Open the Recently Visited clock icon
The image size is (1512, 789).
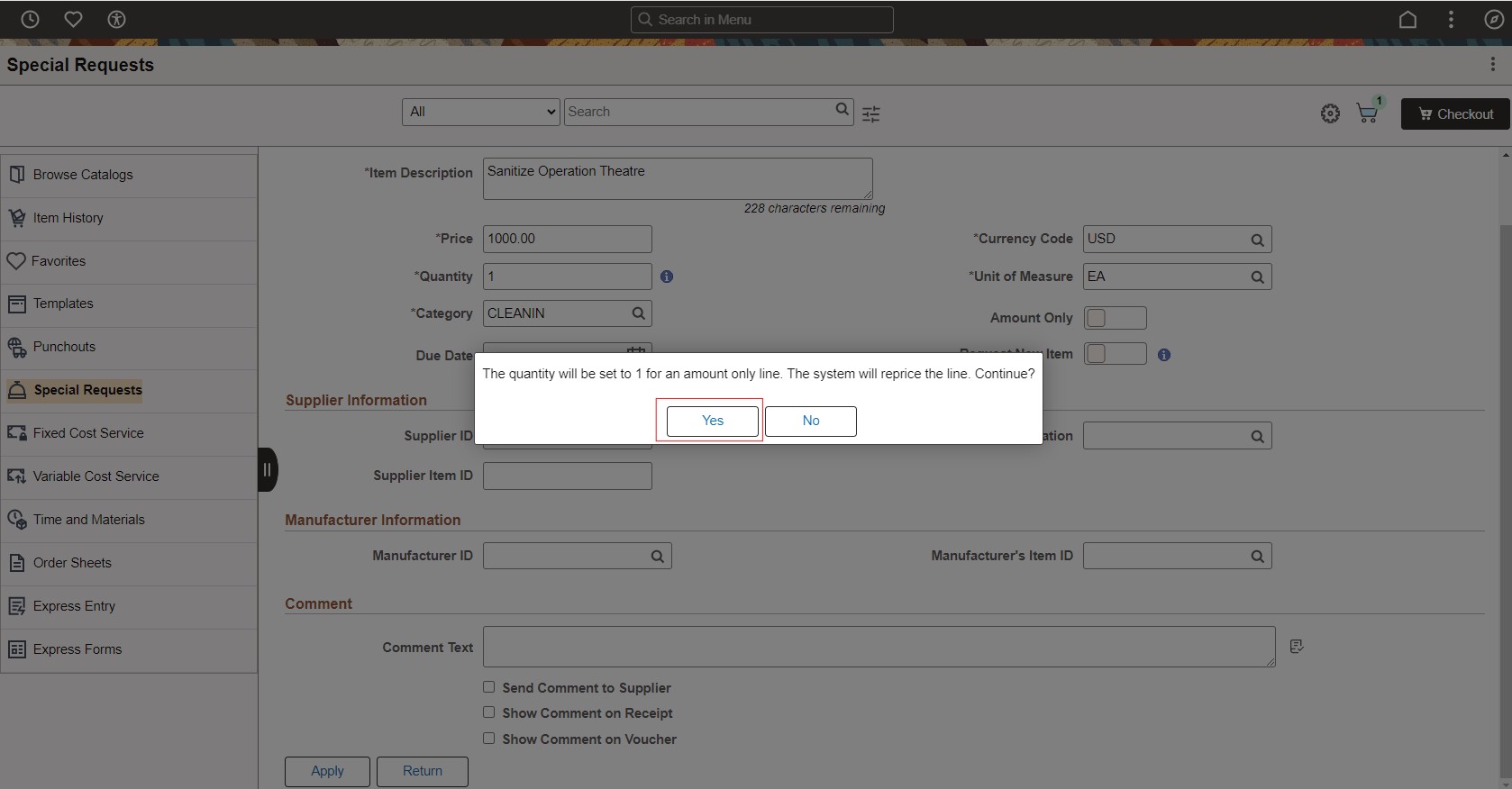30,19
